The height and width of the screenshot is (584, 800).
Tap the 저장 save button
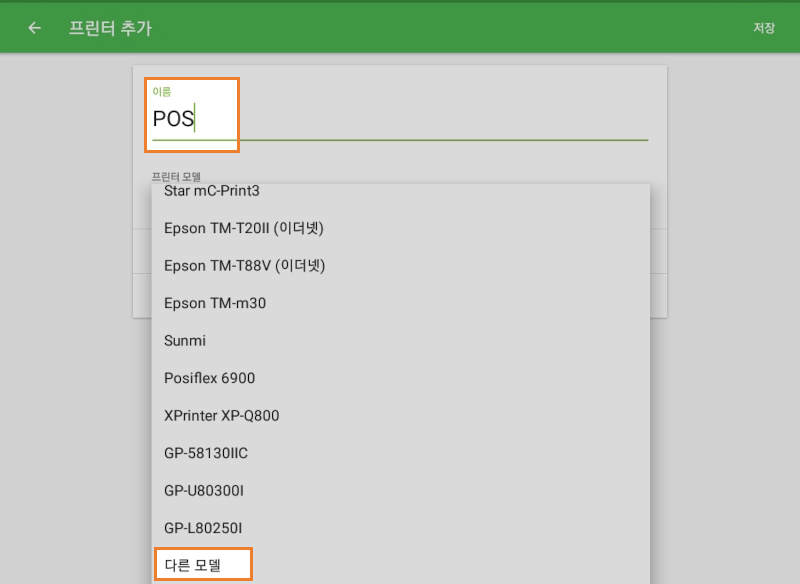(764, 28)
